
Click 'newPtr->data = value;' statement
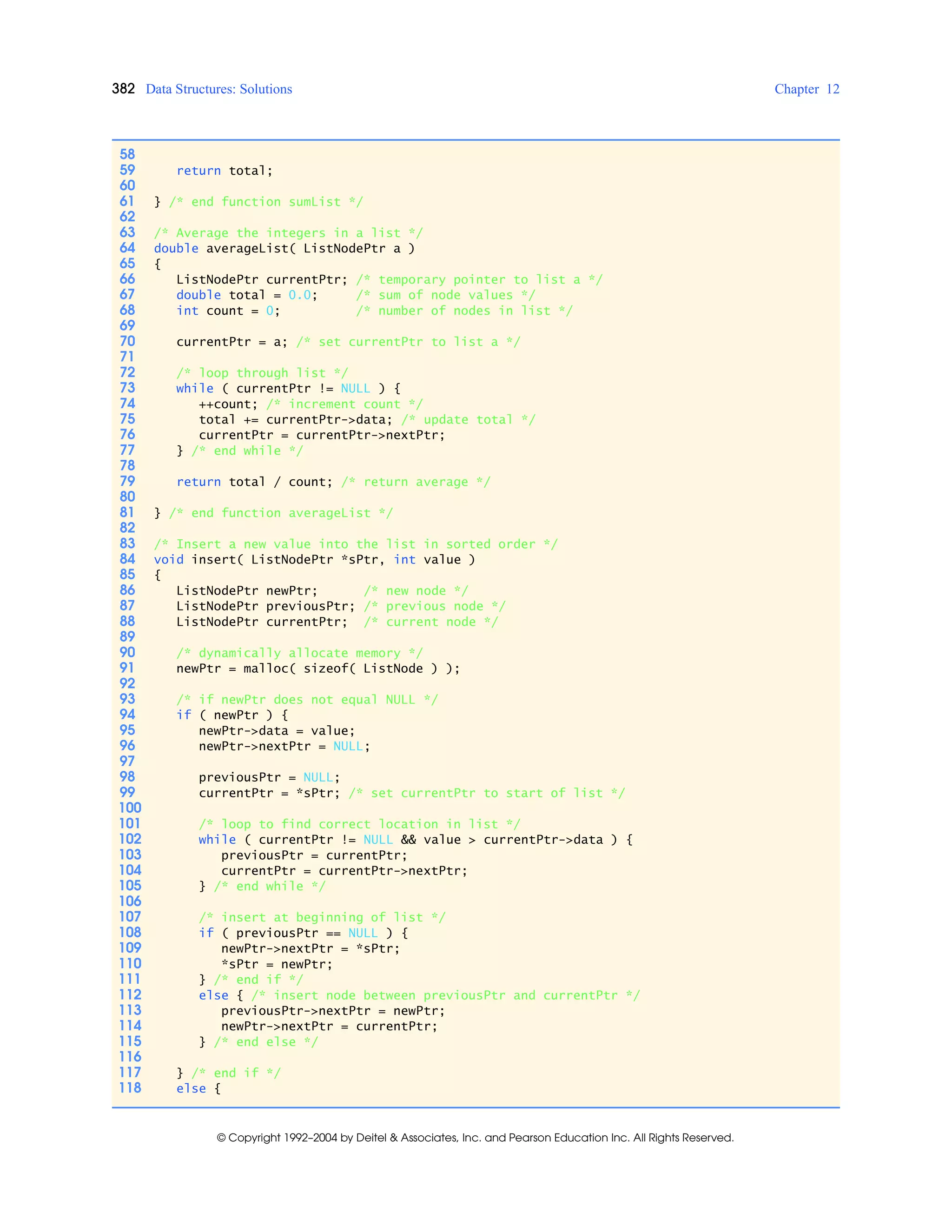coord(277,731)
